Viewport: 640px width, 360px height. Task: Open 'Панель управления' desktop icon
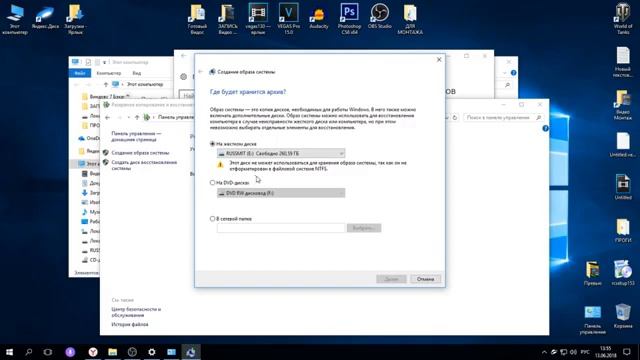click(592, 320)
